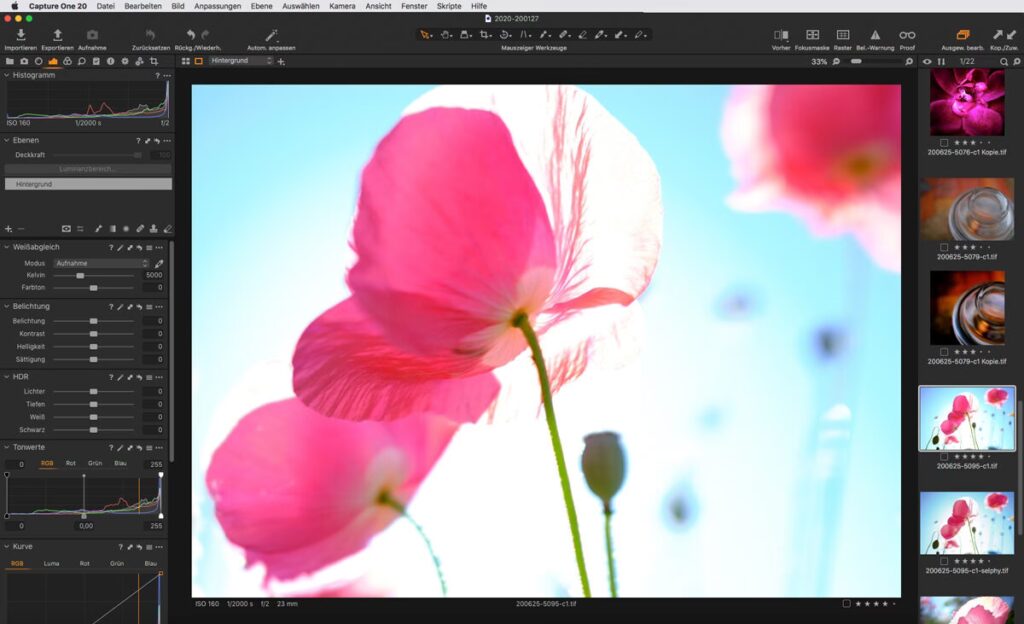
Task: Show the Fokusmaske overlay
Action: pyautogui.click(x=812, y=35)
